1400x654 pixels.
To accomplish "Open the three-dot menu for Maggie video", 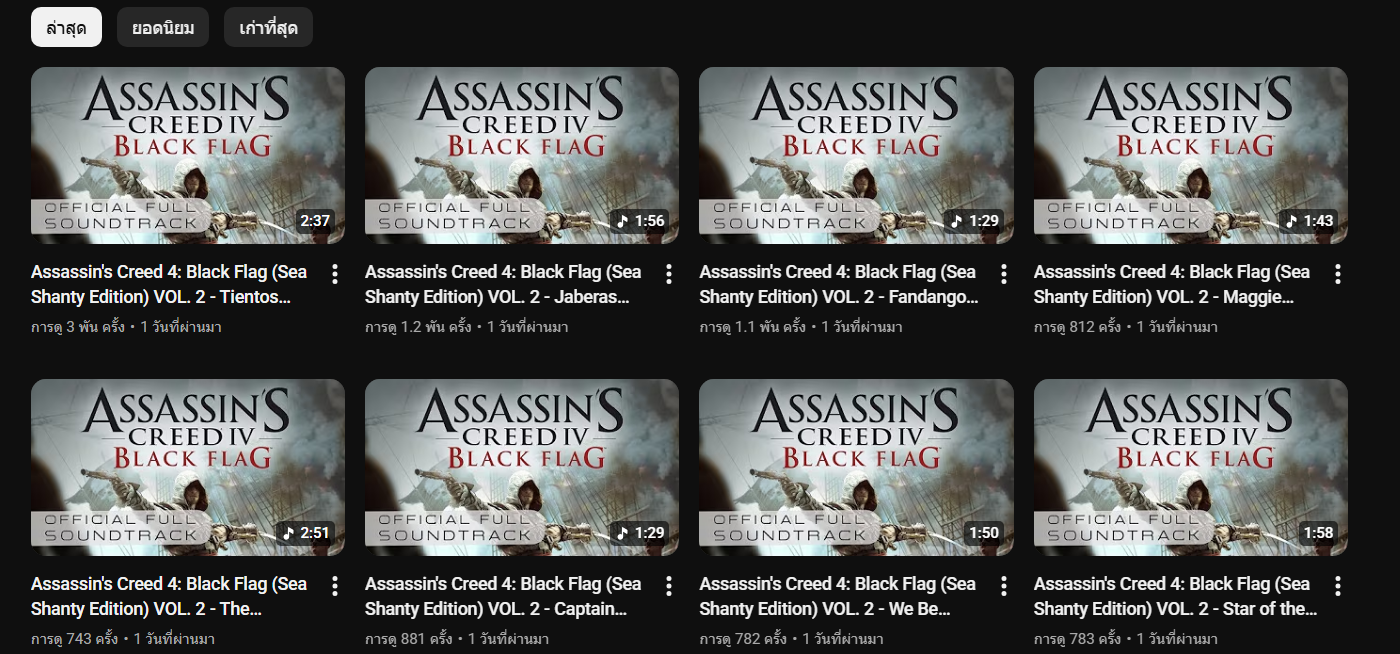I will 1338,274.
